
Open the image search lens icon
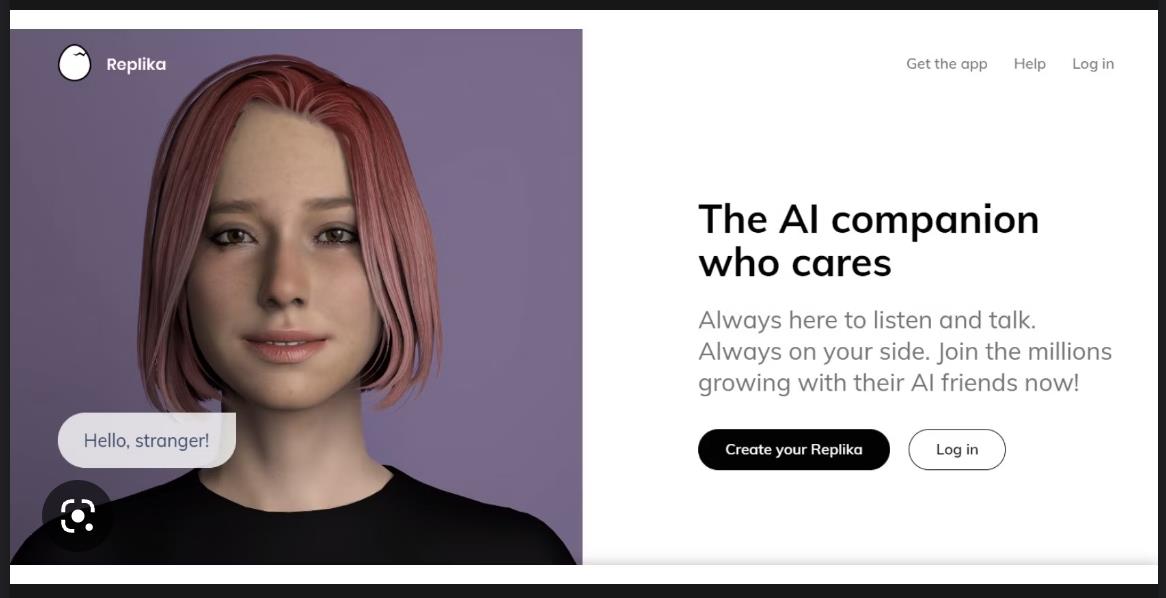click(x=77, y=515)
